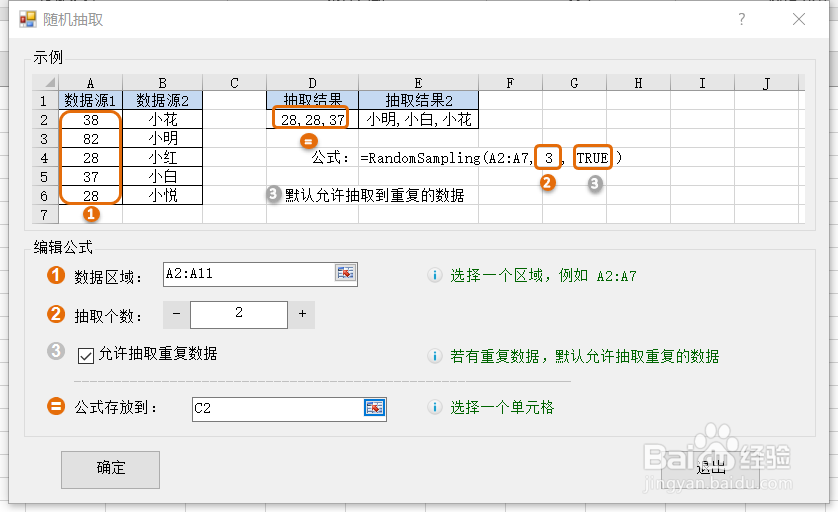Click the 公式存放到 label
Image resolution: width=838 pixels, height=512 pixels.
[116, 408]
